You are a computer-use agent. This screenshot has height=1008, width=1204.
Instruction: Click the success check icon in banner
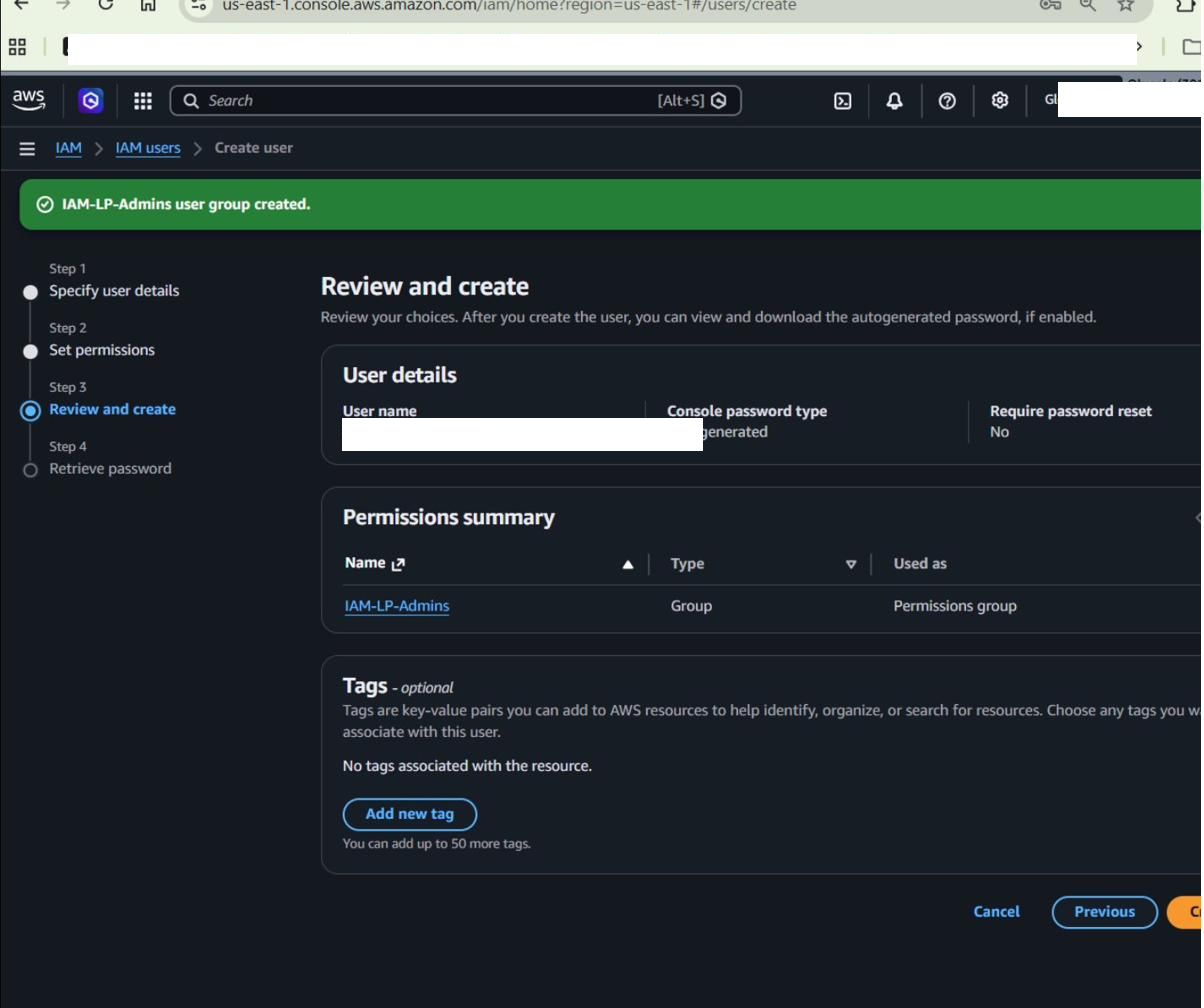click(x=44, y=205)
